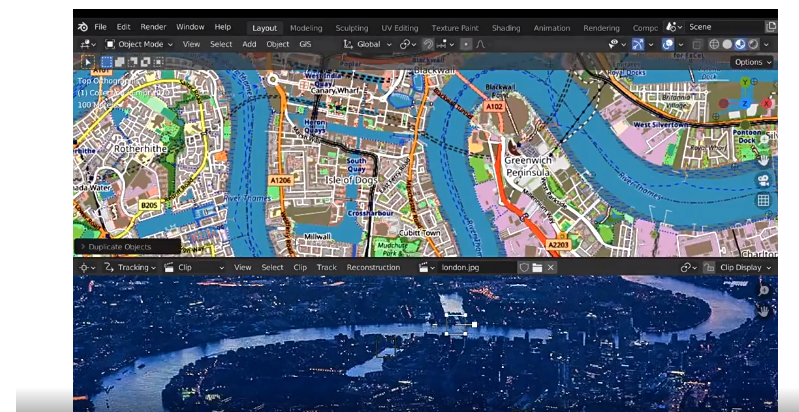
Task: Open object type visibility dropdown
Action: tap(618, 44)
